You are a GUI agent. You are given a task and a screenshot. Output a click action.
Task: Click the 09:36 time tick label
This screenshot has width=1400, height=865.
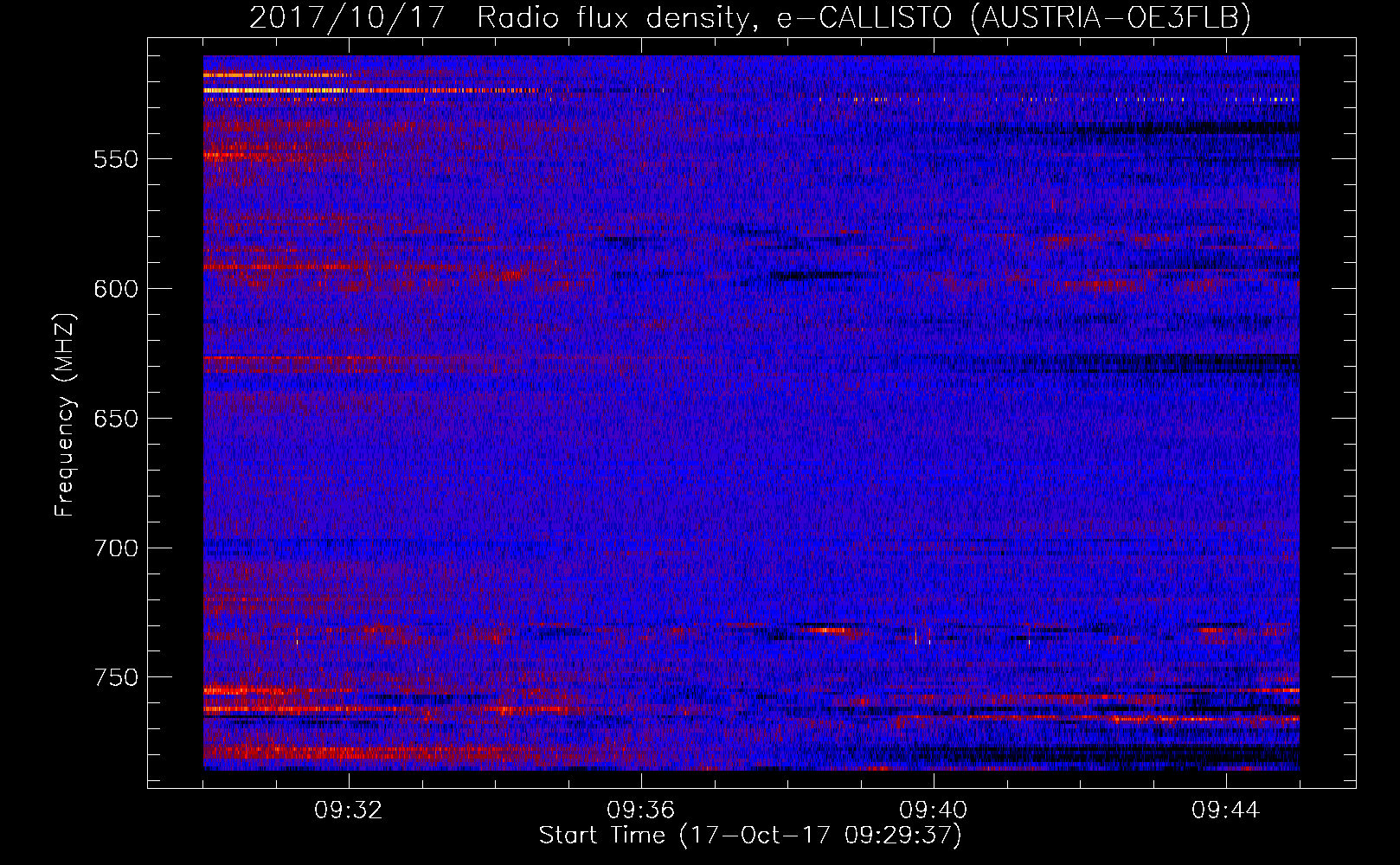click(641, 811)
